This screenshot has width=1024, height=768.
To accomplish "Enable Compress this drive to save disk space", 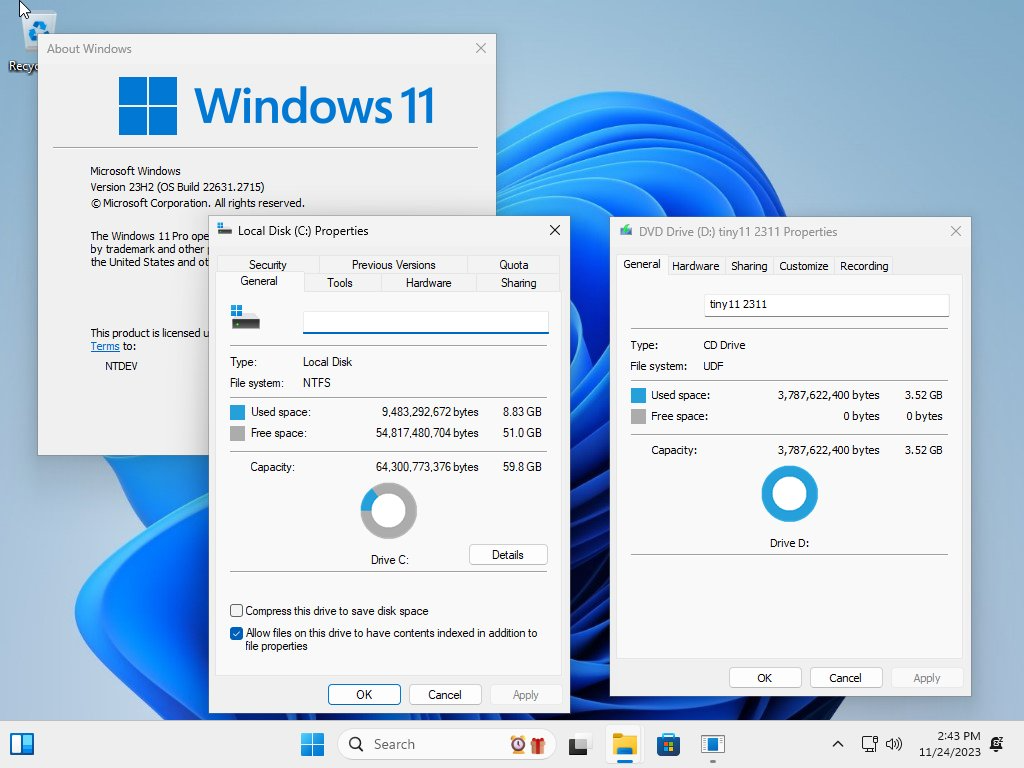I will 236,610.
